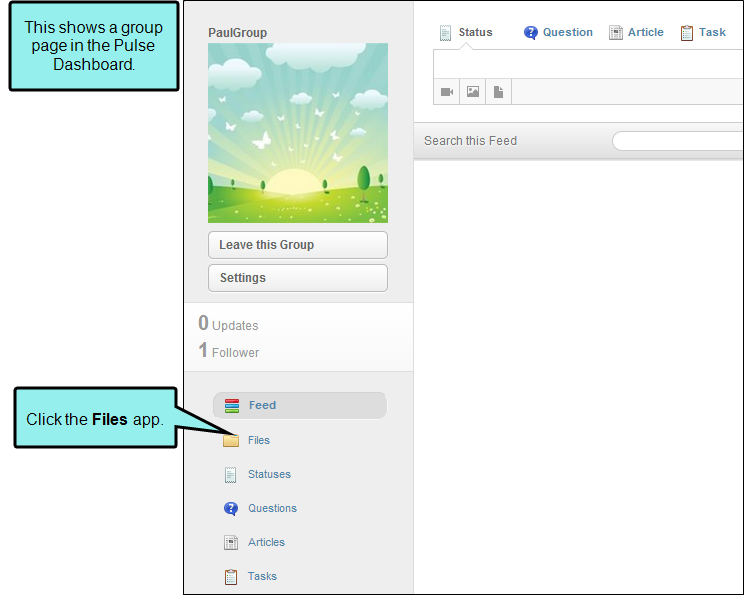Viewport: 744px width, 595px height.
Task: Open the Feed app
Action: (x=300, y=405)
